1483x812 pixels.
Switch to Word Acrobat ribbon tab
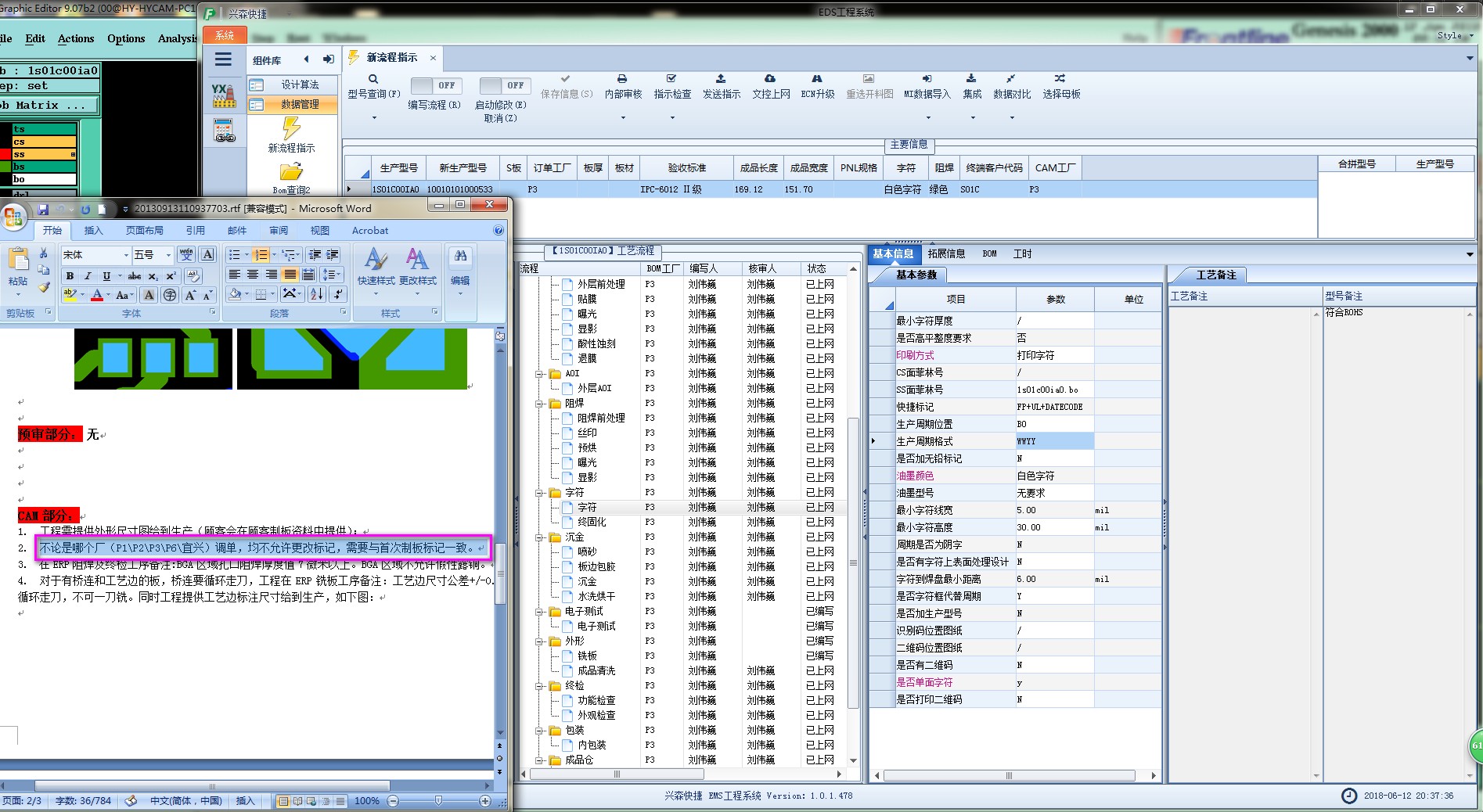click(370, 231)
